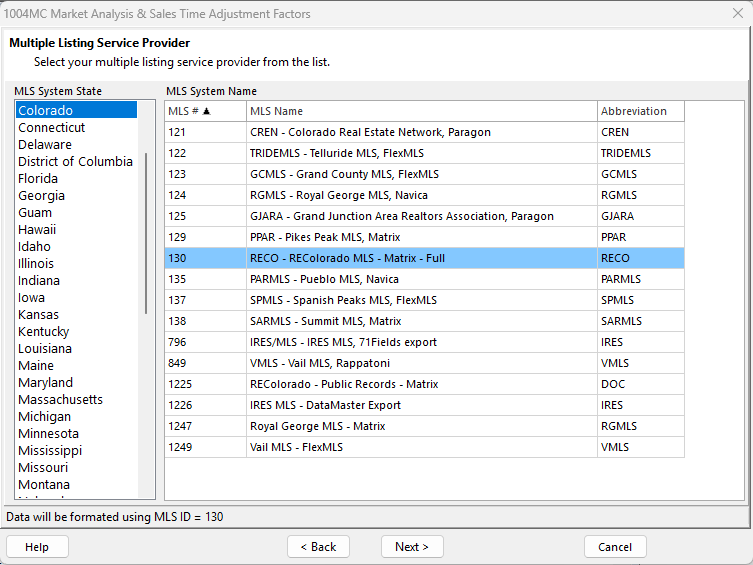The width and height of the screenshot is (753, 565).
Task: Click the MLS System State list scrollbar
Action: click(x=146, y=233)
